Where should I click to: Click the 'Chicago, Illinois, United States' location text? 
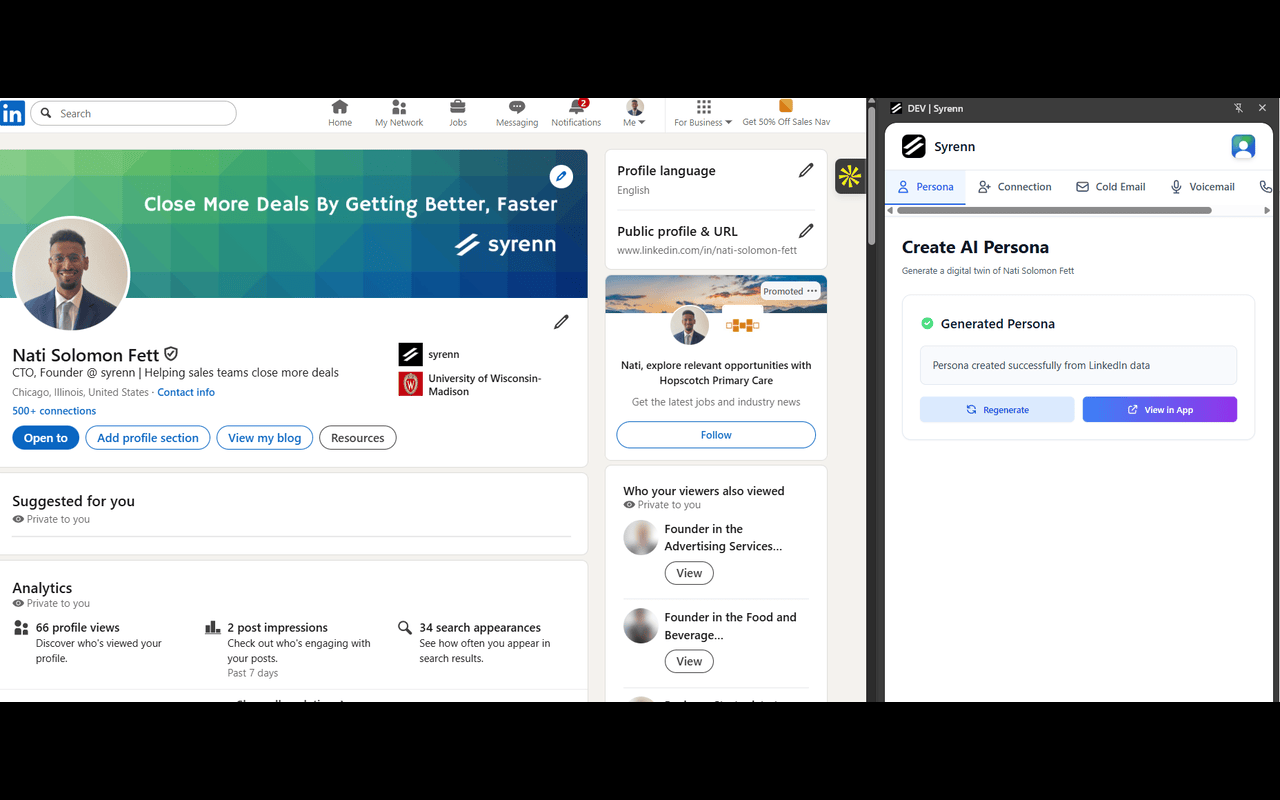(80, 392)
